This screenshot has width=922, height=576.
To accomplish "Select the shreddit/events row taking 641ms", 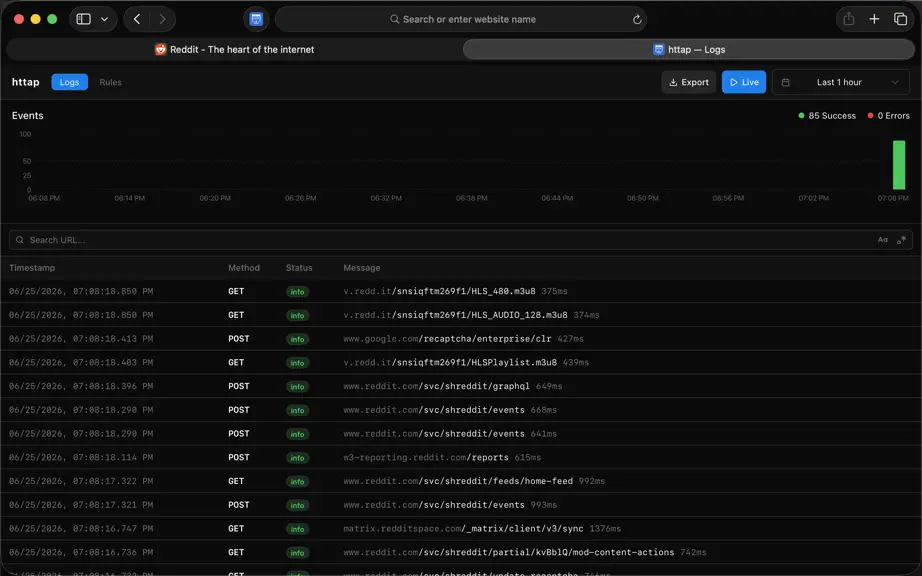I will coord(461,434).
